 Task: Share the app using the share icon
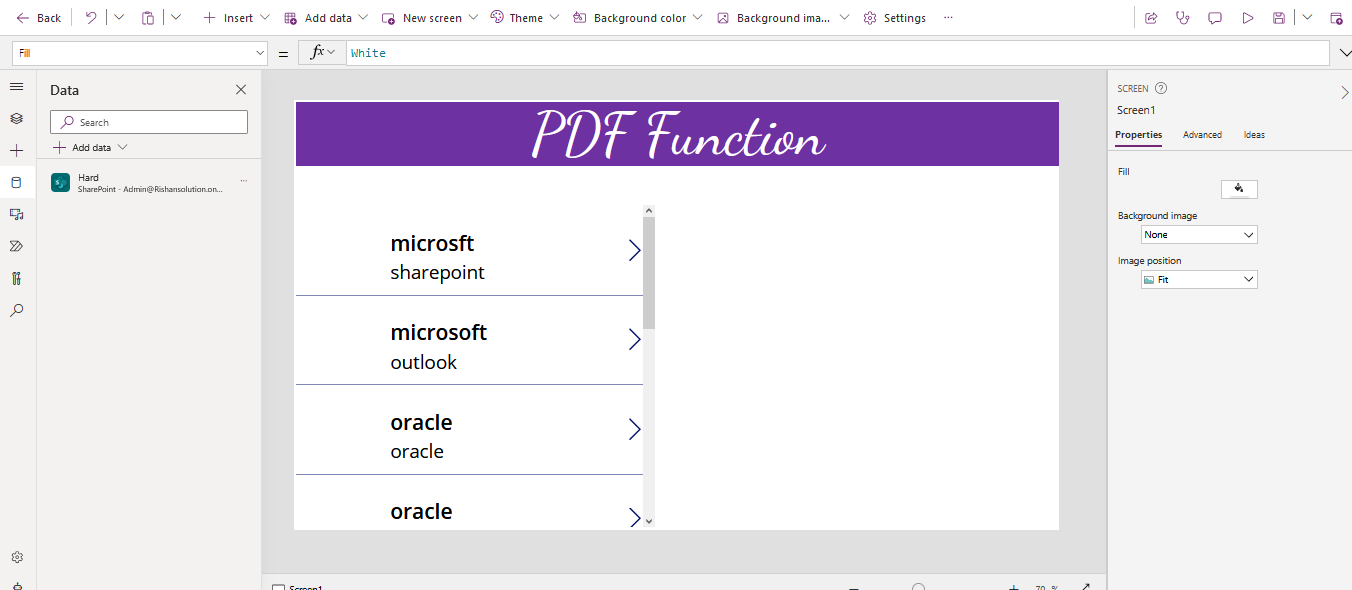click(x=1150, y=17)
